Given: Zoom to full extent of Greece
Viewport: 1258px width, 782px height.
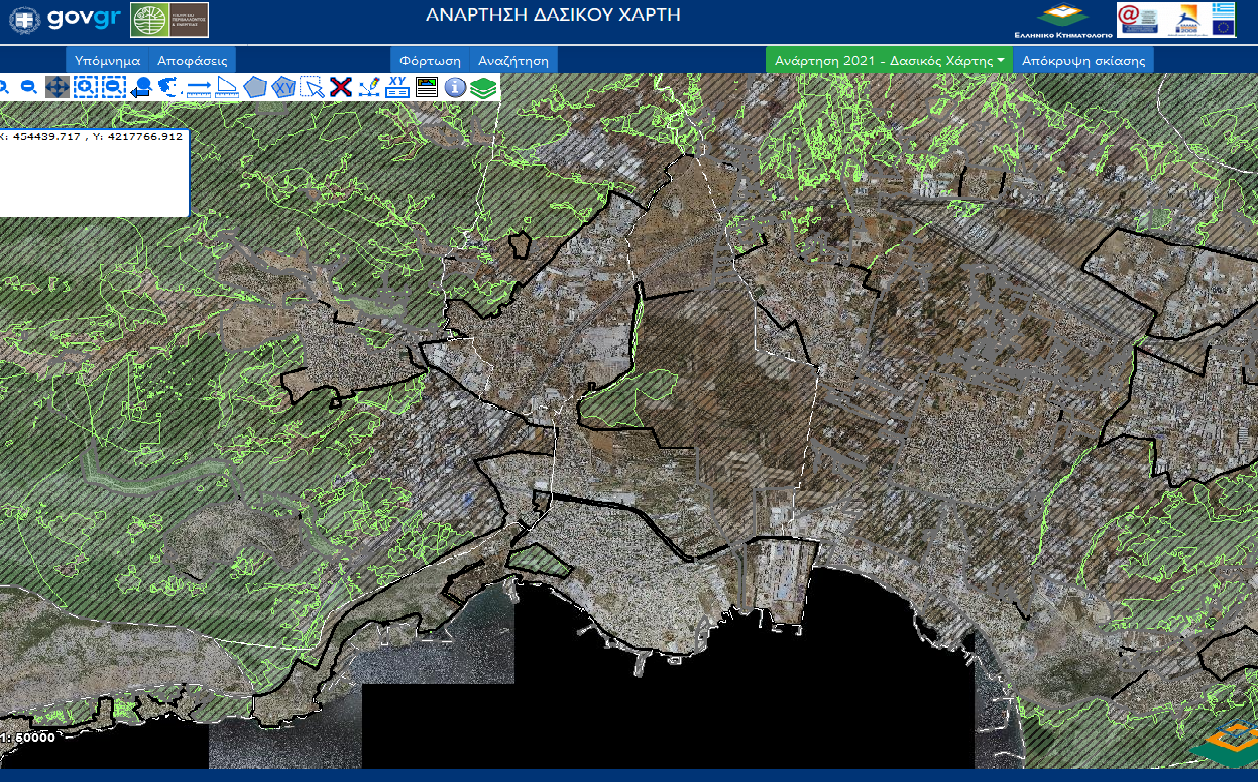Looking at the screenshot, I should 169,87.
